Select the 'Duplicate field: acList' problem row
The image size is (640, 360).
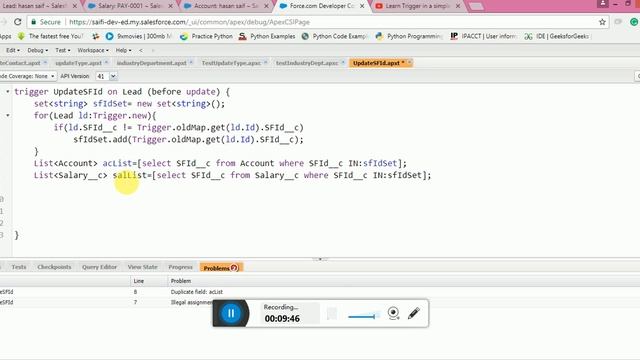tap(320, 292)
